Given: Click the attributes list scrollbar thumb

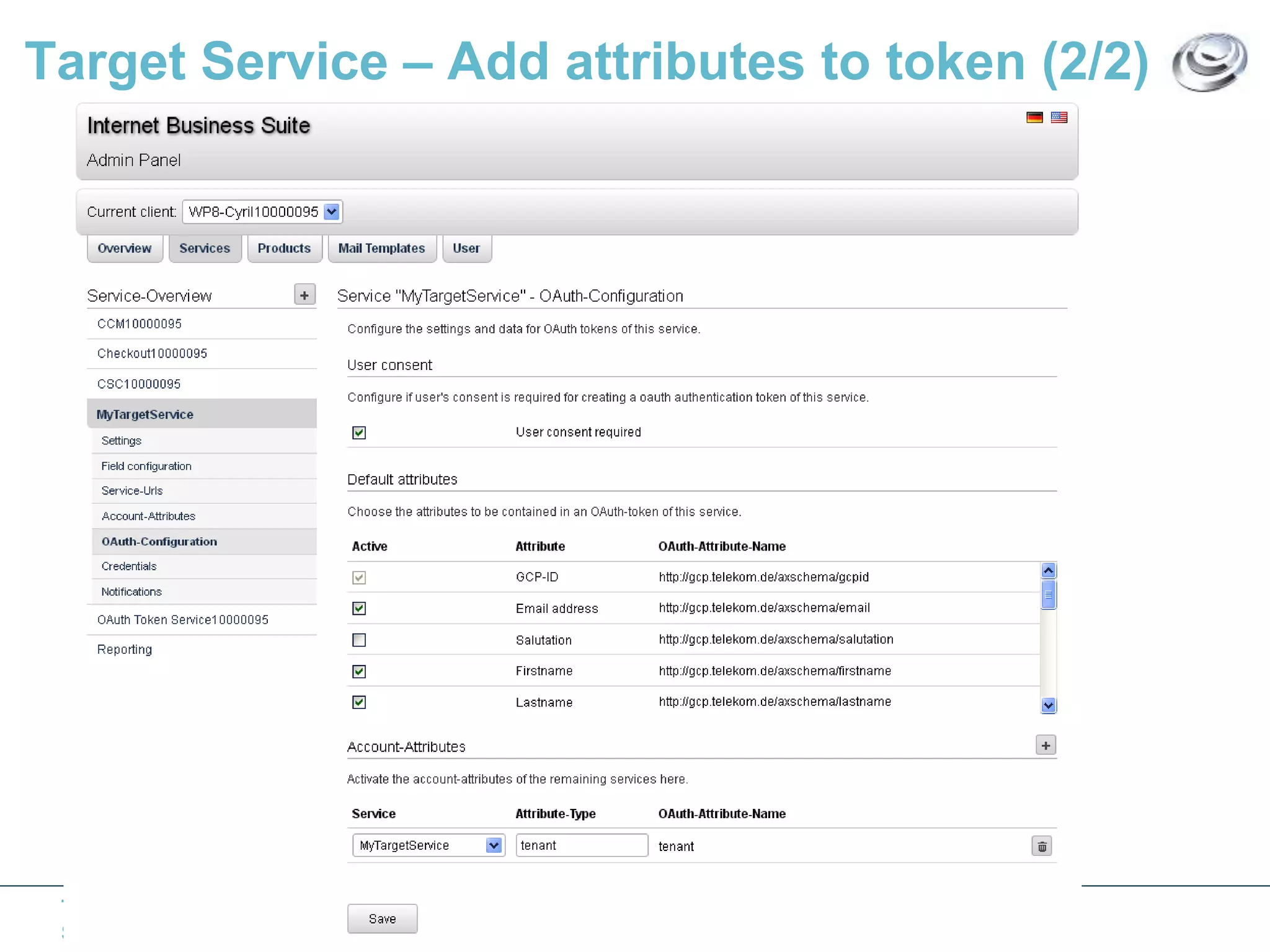Looking at the screenshot, I should coord(1048,595).
